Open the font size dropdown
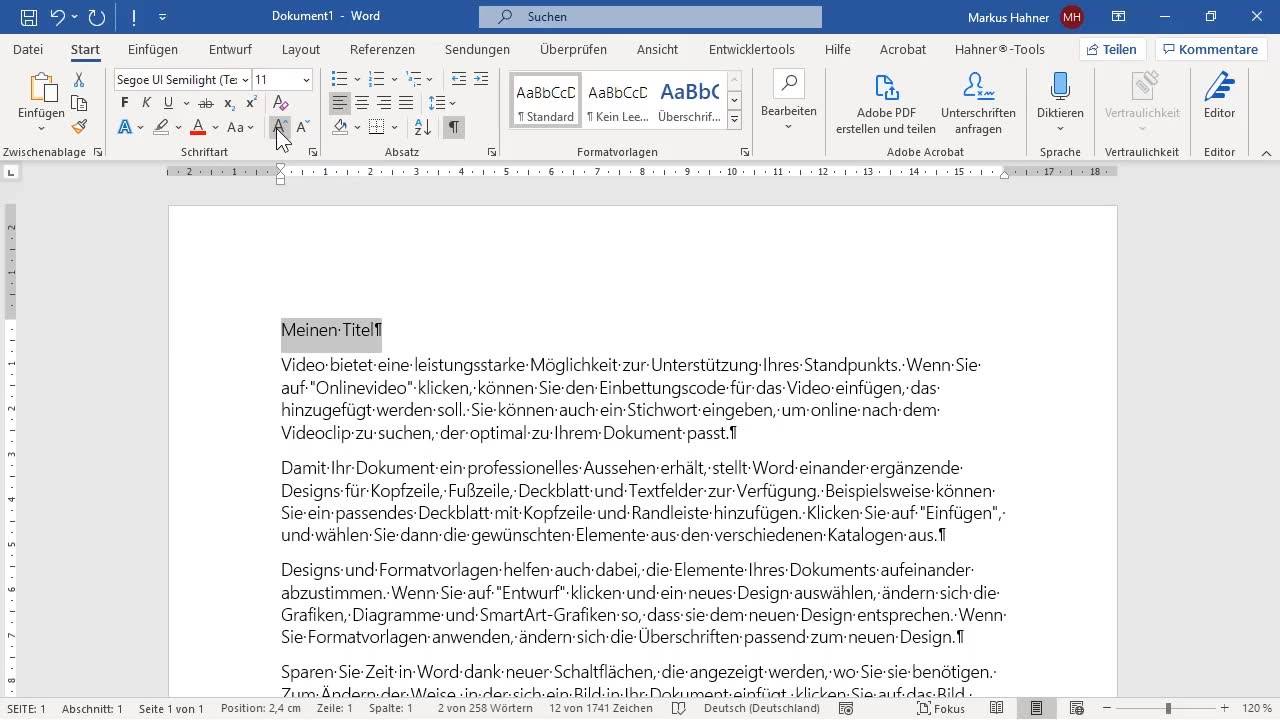1280x720 pixels. coord(306,80)
